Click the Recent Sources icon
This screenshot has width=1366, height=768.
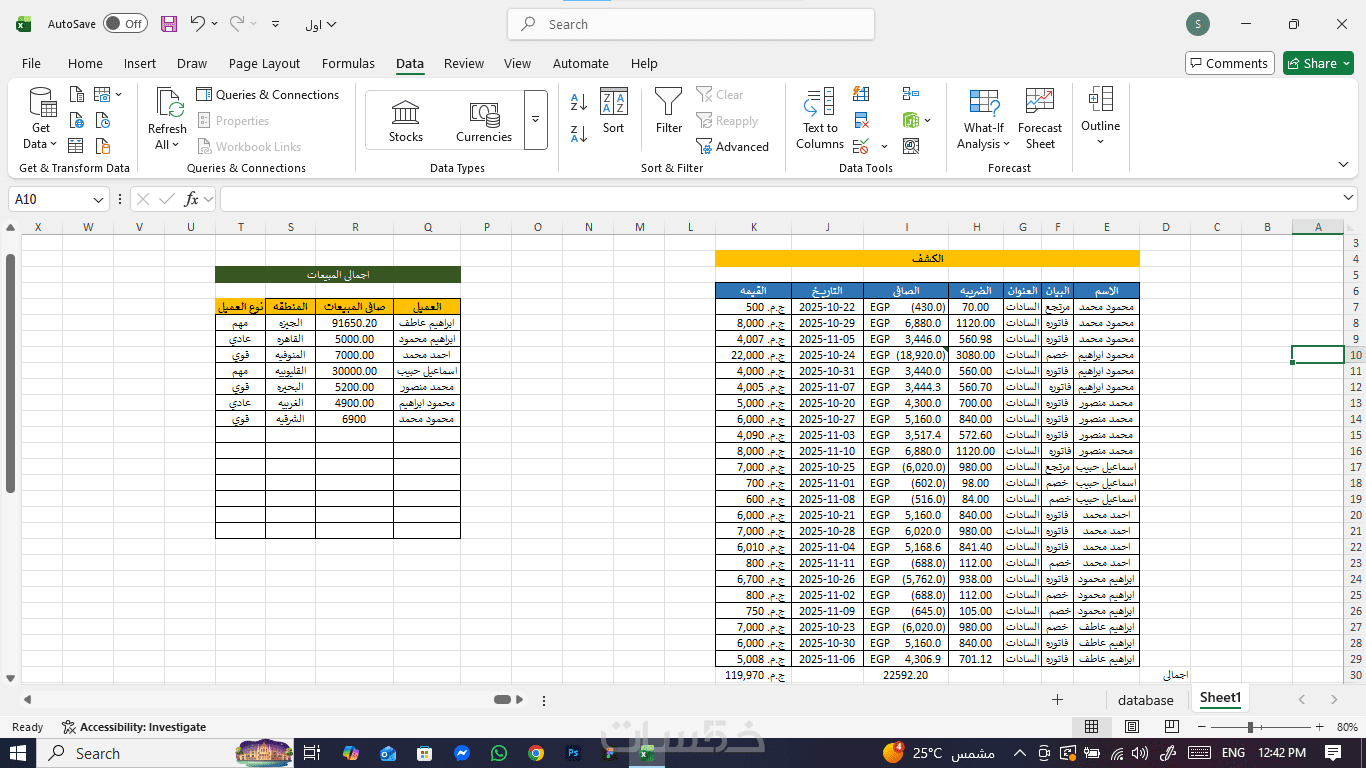(102, 121)
